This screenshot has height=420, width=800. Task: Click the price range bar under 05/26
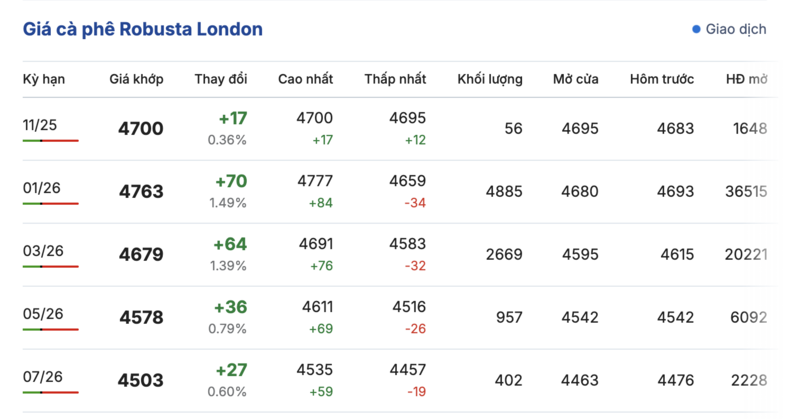(x=50, y=330)
